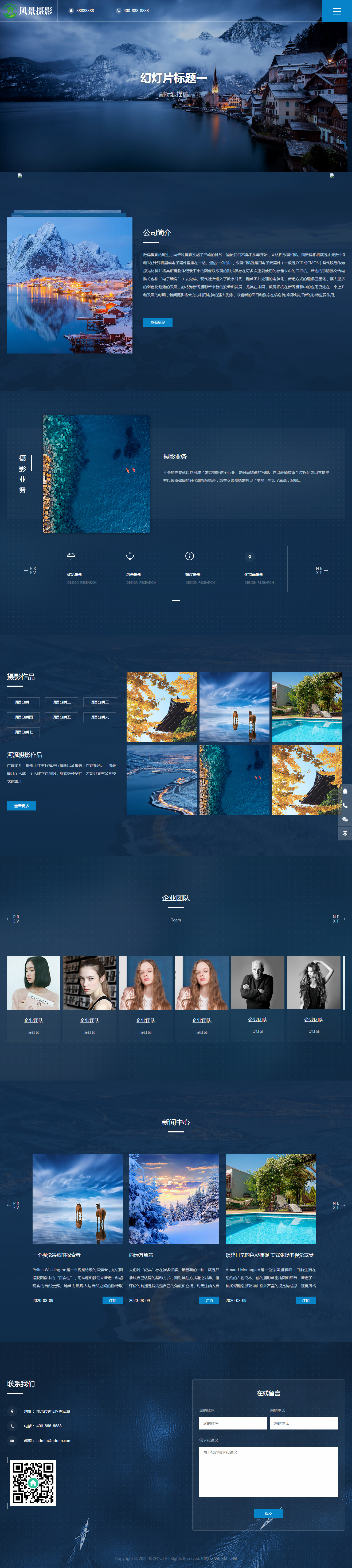Select category tab 项目分类三

100,702
